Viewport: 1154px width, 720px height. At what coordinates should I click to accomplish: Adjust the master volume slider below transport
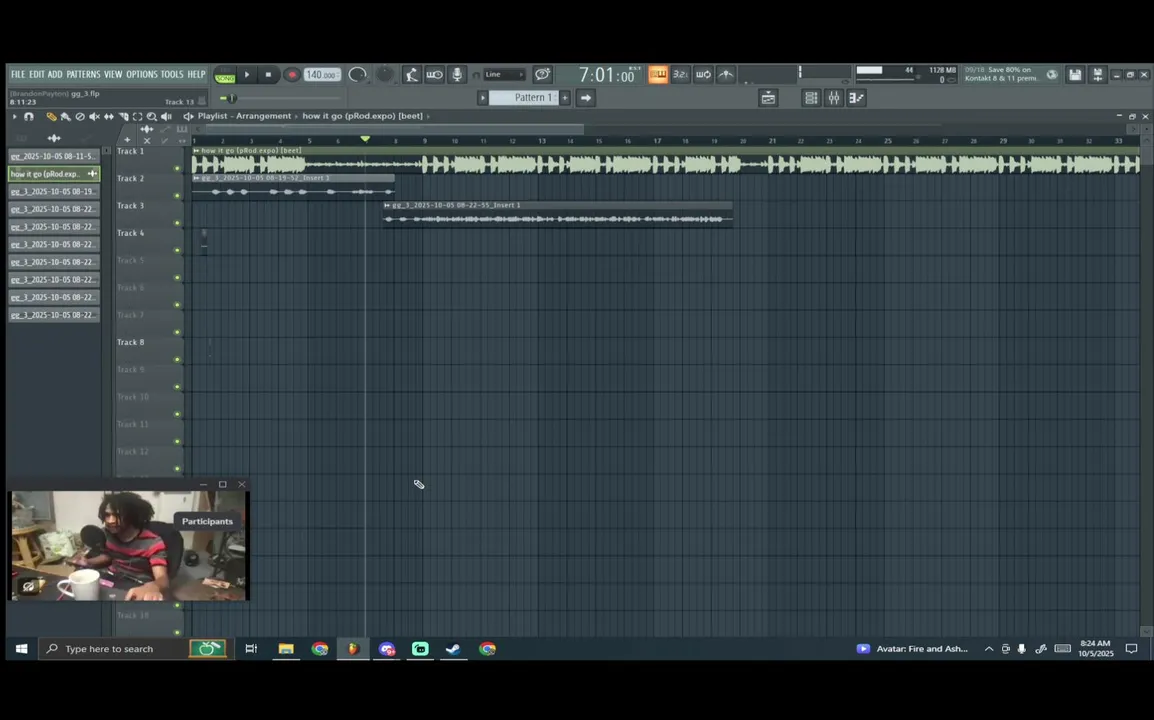click(x=280, y=98)
